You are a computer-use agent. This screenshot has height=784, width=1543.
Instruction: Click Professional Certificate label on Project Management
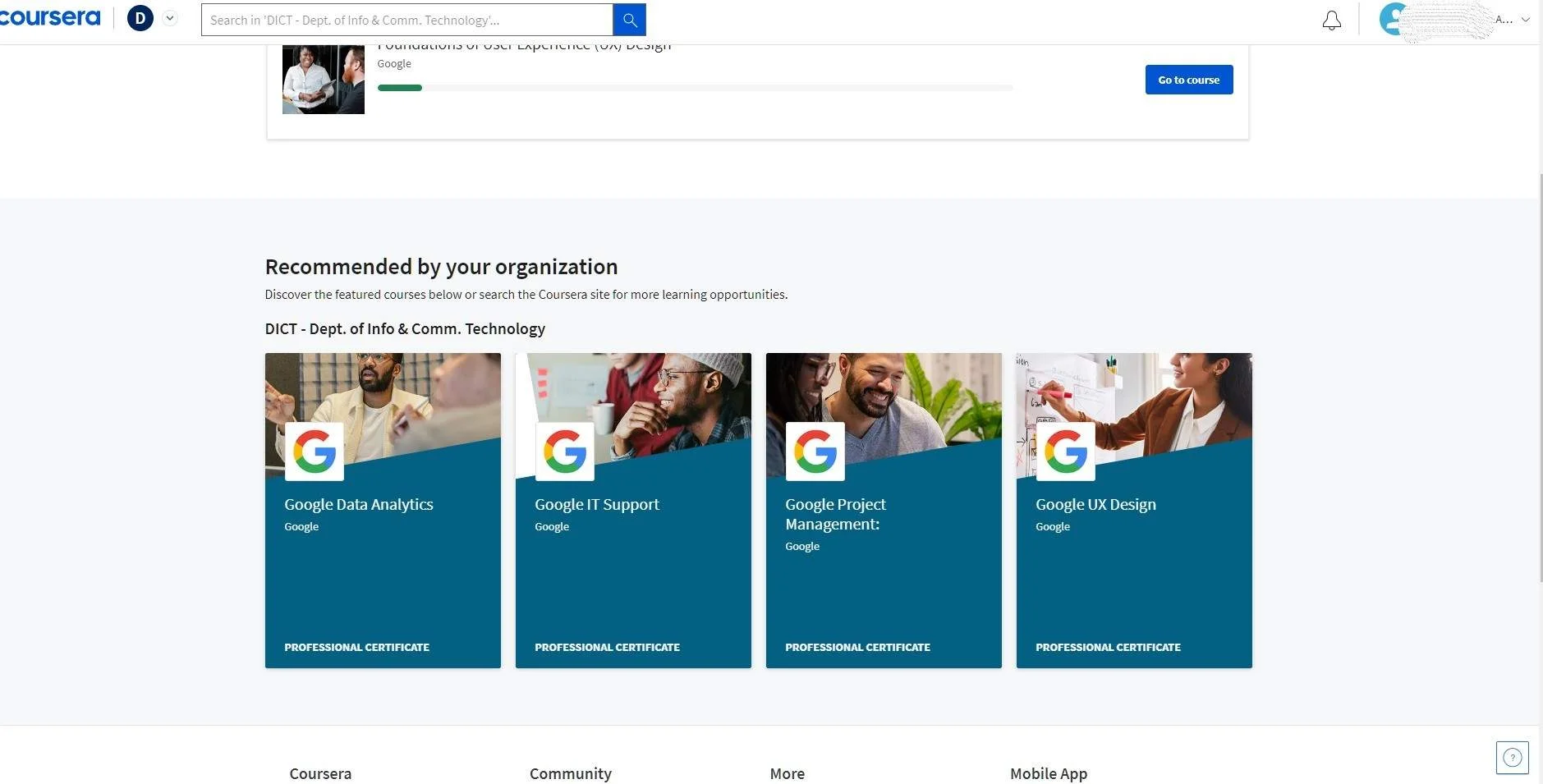click(857, 647)
